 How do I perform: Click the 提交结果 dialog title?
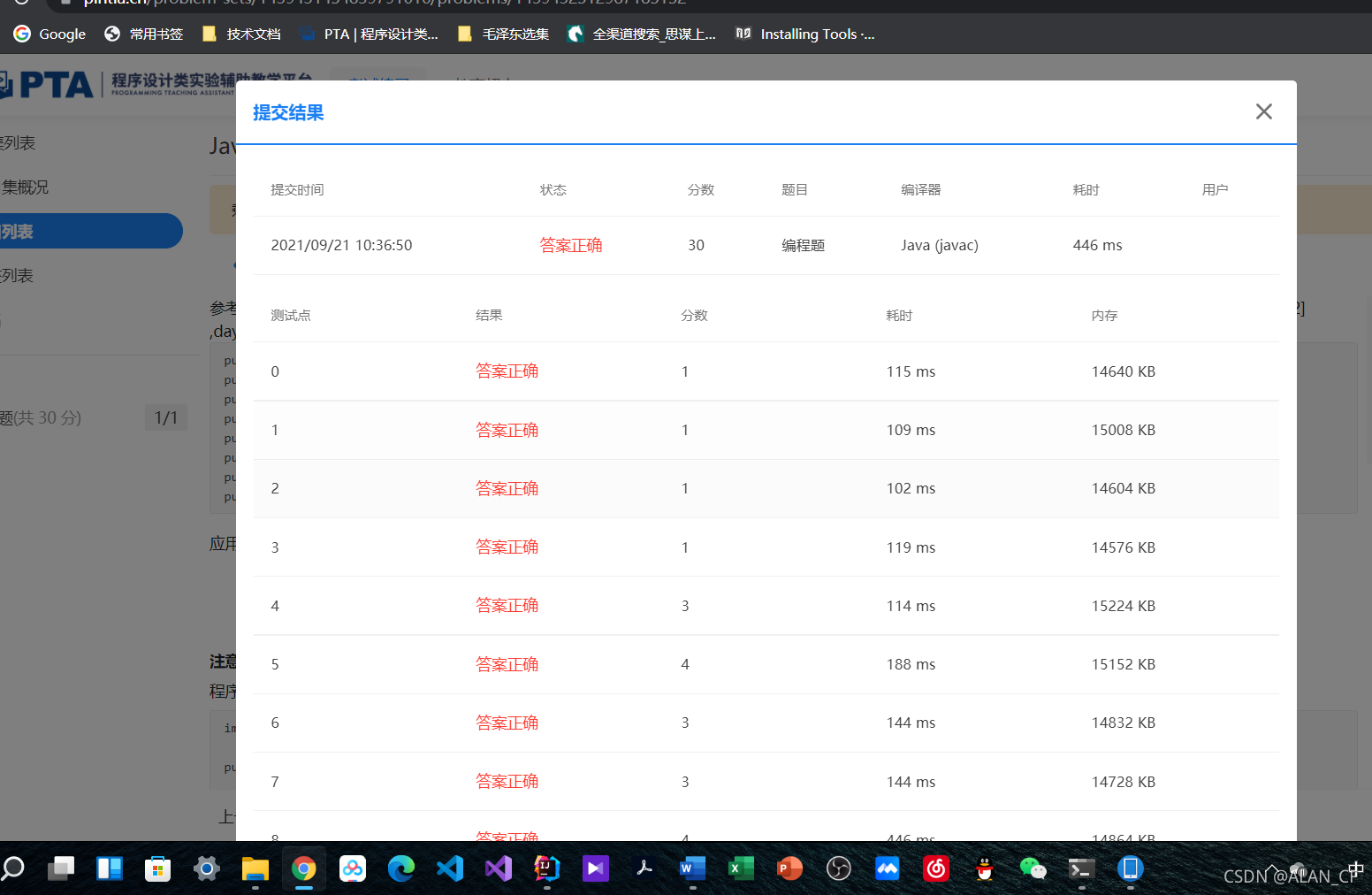[288, 112]
